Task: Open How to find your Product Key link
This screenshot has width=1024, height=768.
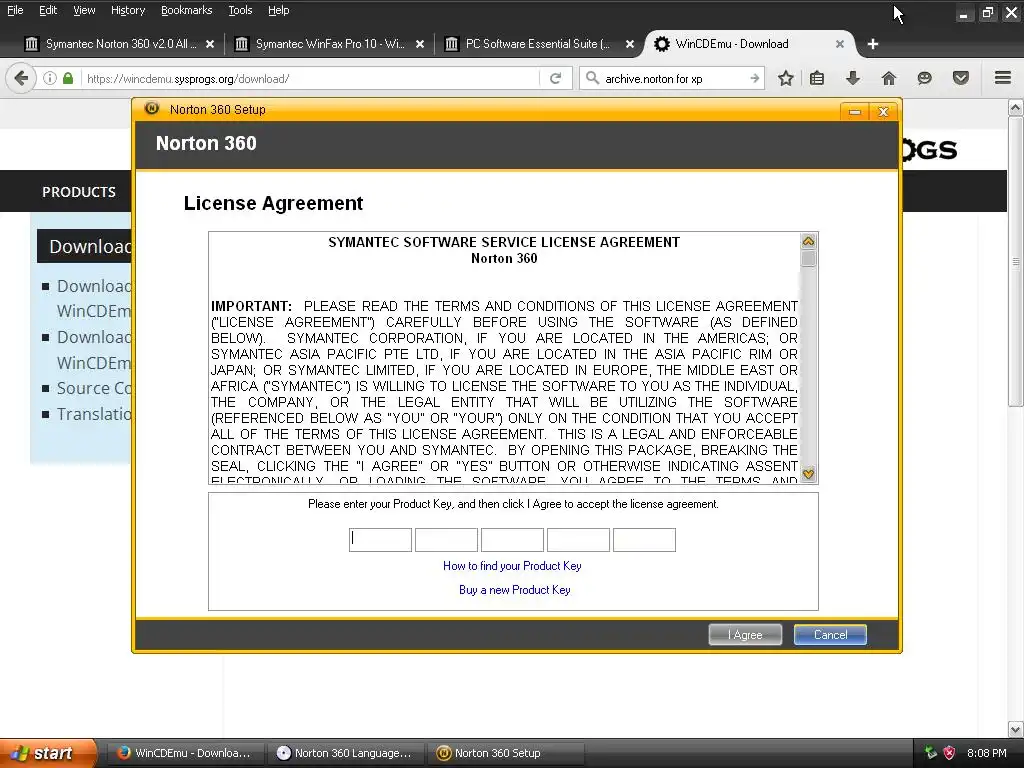Action: click(x=512, y=566)
